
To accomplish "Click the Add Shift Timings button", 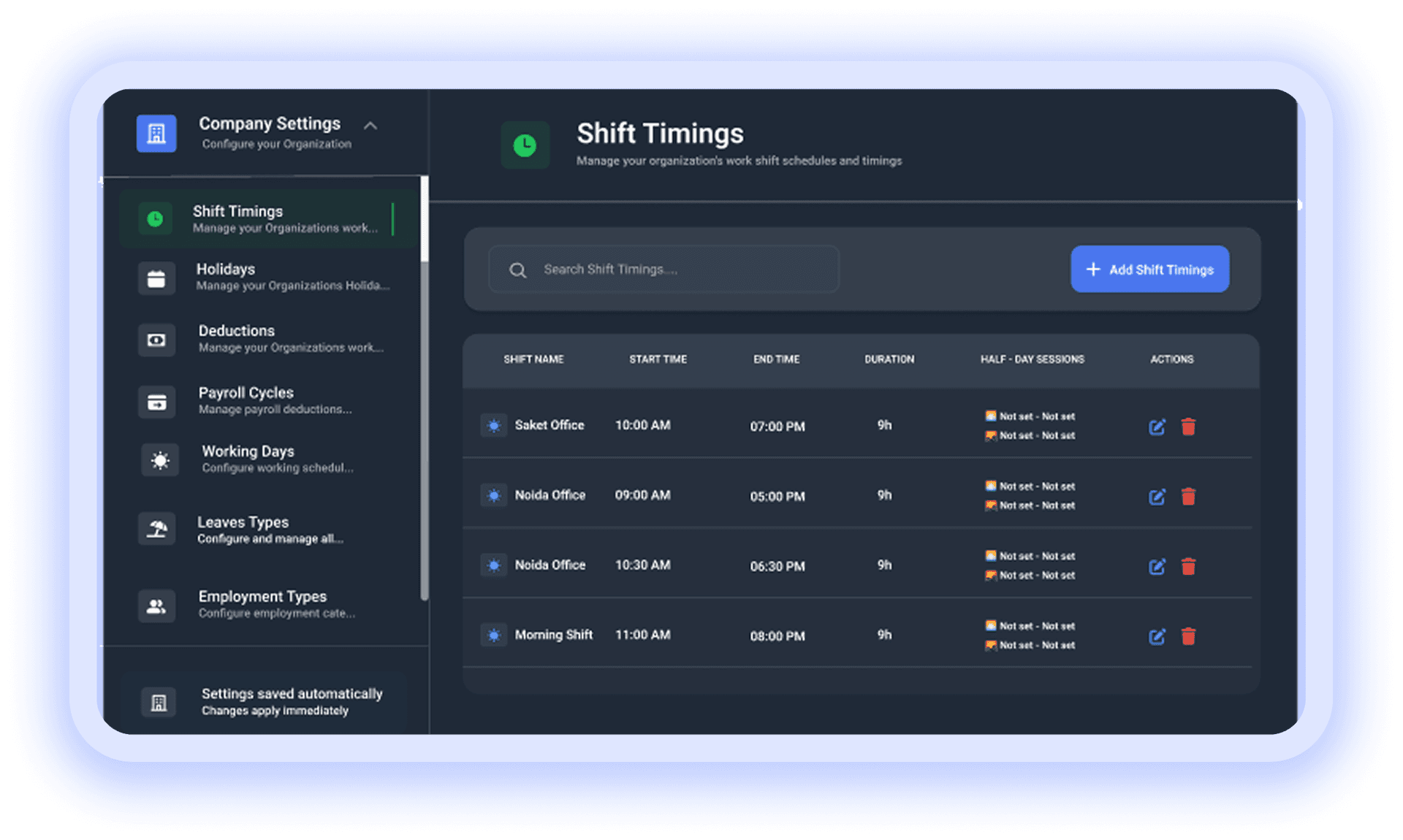I will coord(1149,269).
